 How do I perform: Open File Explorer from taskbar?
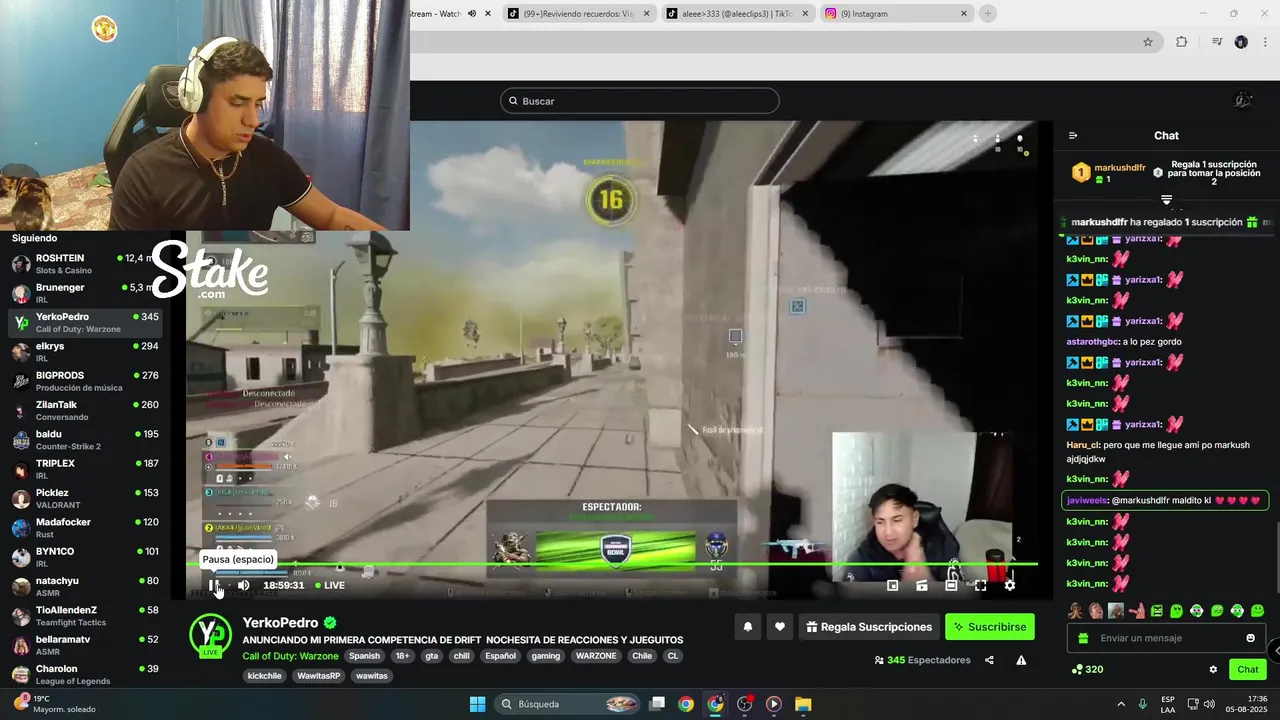tap(803, 704)
